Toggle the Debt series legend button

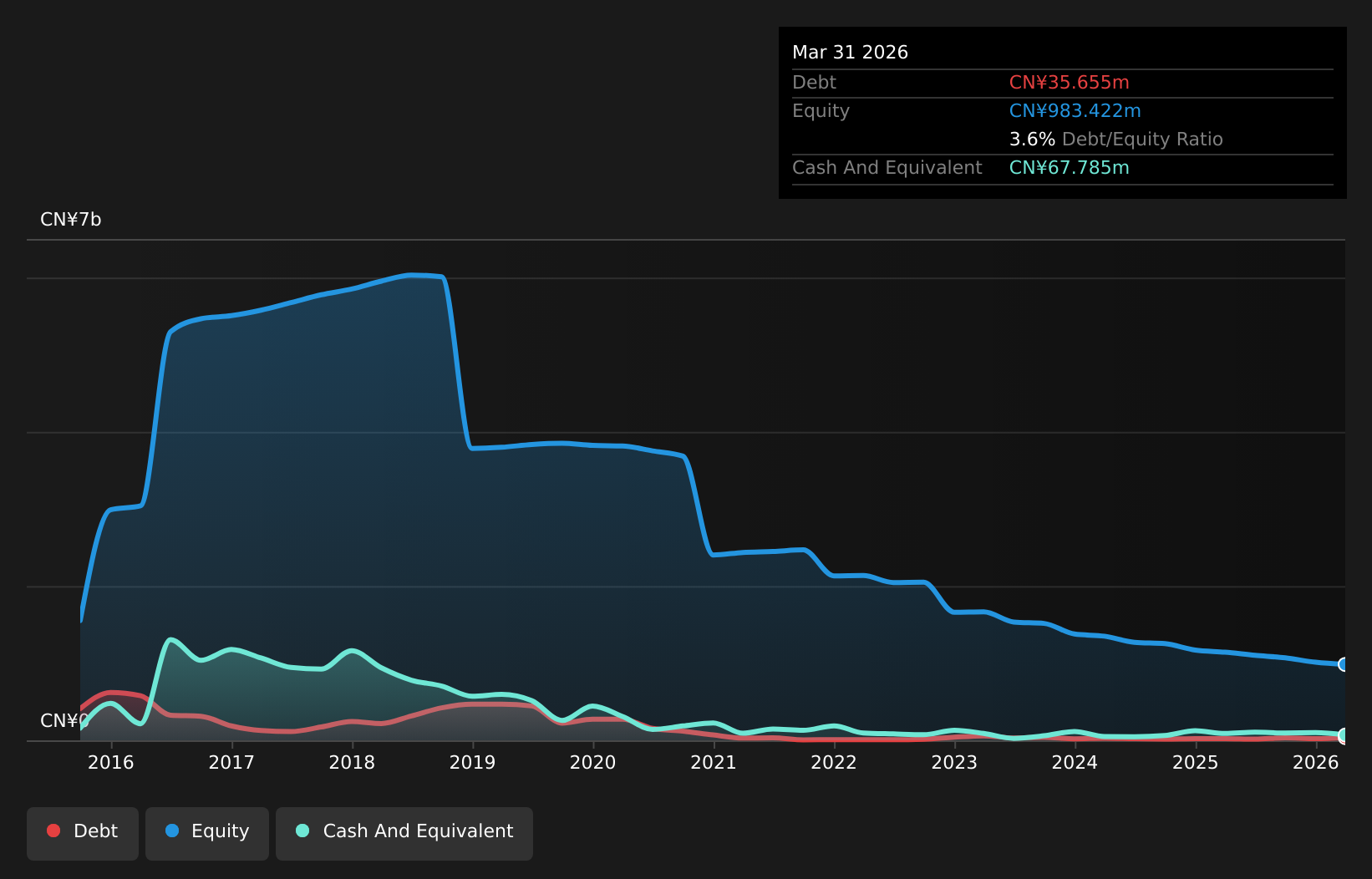coord(83,833)
